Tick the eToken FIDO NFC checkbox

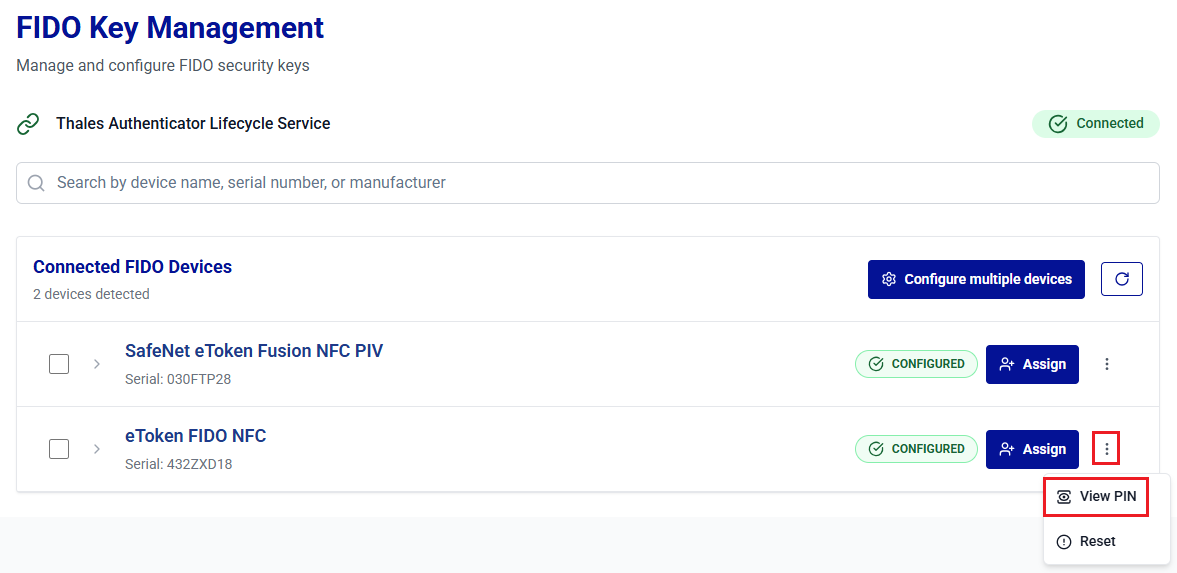[59, 449]
